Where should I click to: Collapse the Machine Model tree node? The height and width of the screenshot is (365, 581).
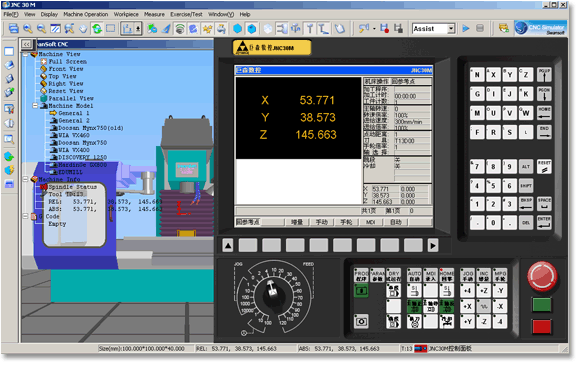(35, 106)
